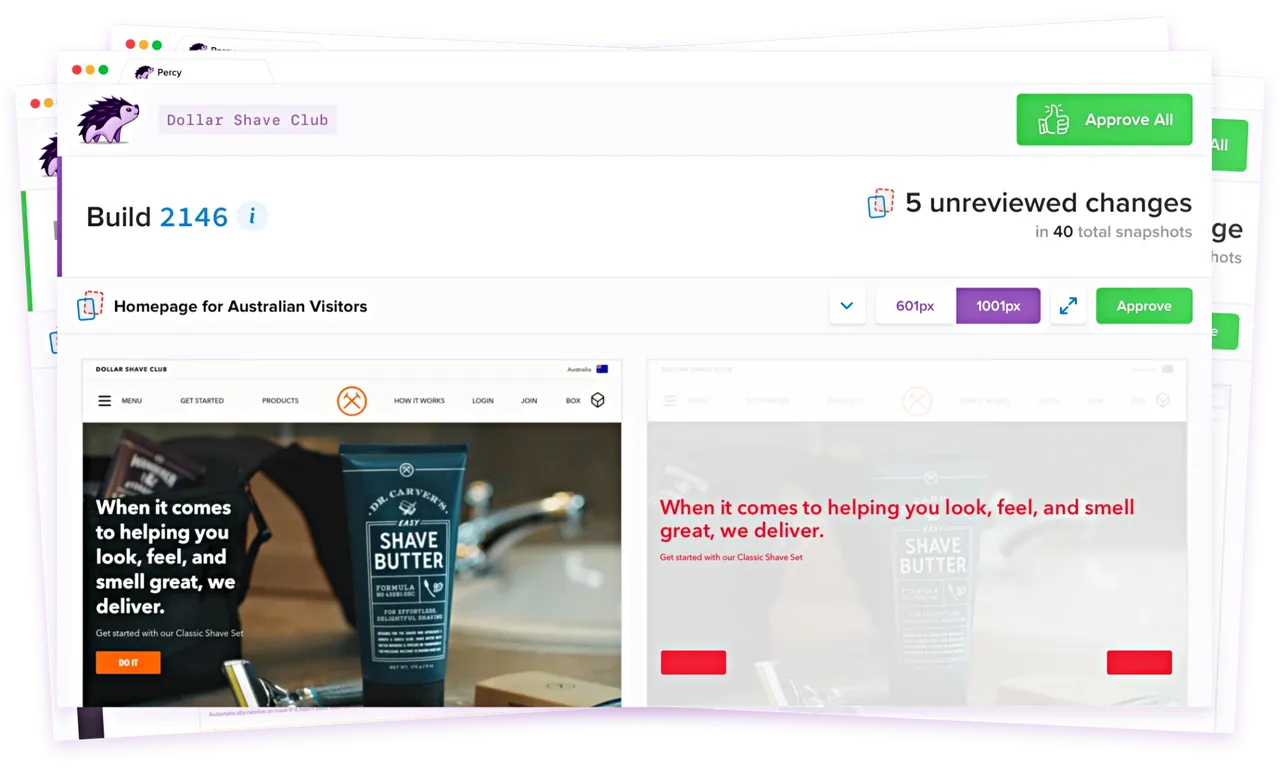Click PRODUCTS in snapshot navigation
1280x772 pixels.
(x=280, y=401)
